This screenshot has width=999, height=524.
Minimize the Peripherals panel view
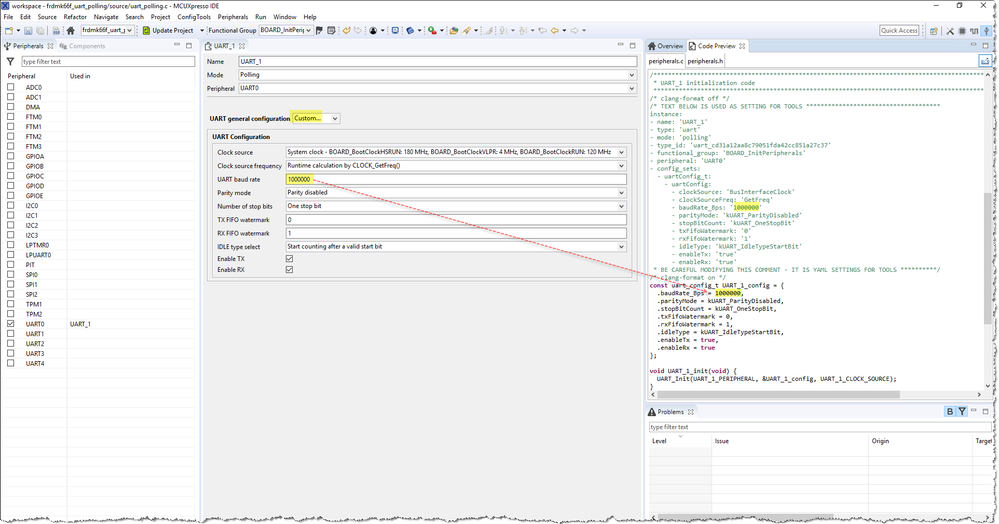(x=177, y=46)
